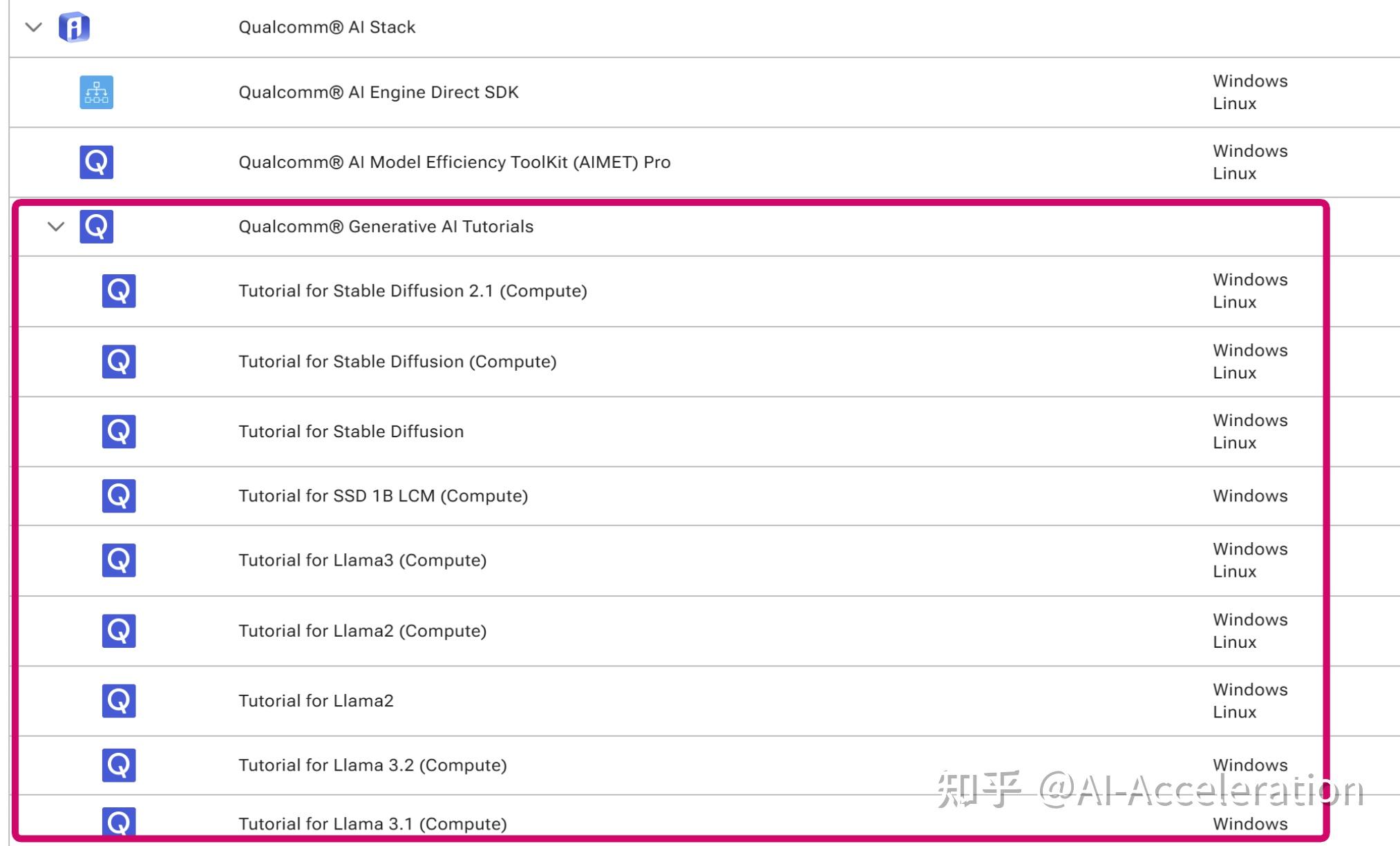Image resolution: width=1400 pixels, height=846 pixels.
Task: Open Tutorial for Llama2 (Compute)
Action: [362, 631]
